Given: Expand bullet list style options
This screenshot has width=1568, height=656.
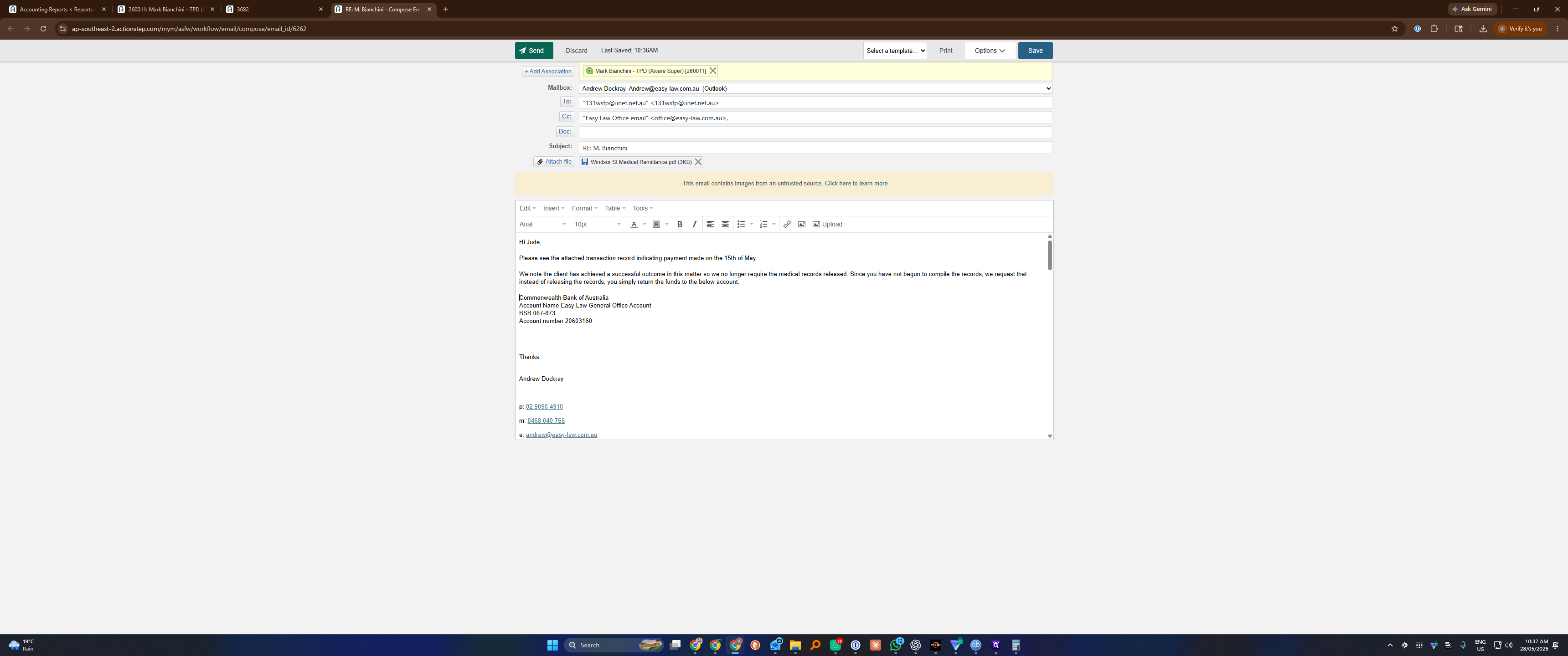Looking at the screenshot, I should click(x=751, y=225).
